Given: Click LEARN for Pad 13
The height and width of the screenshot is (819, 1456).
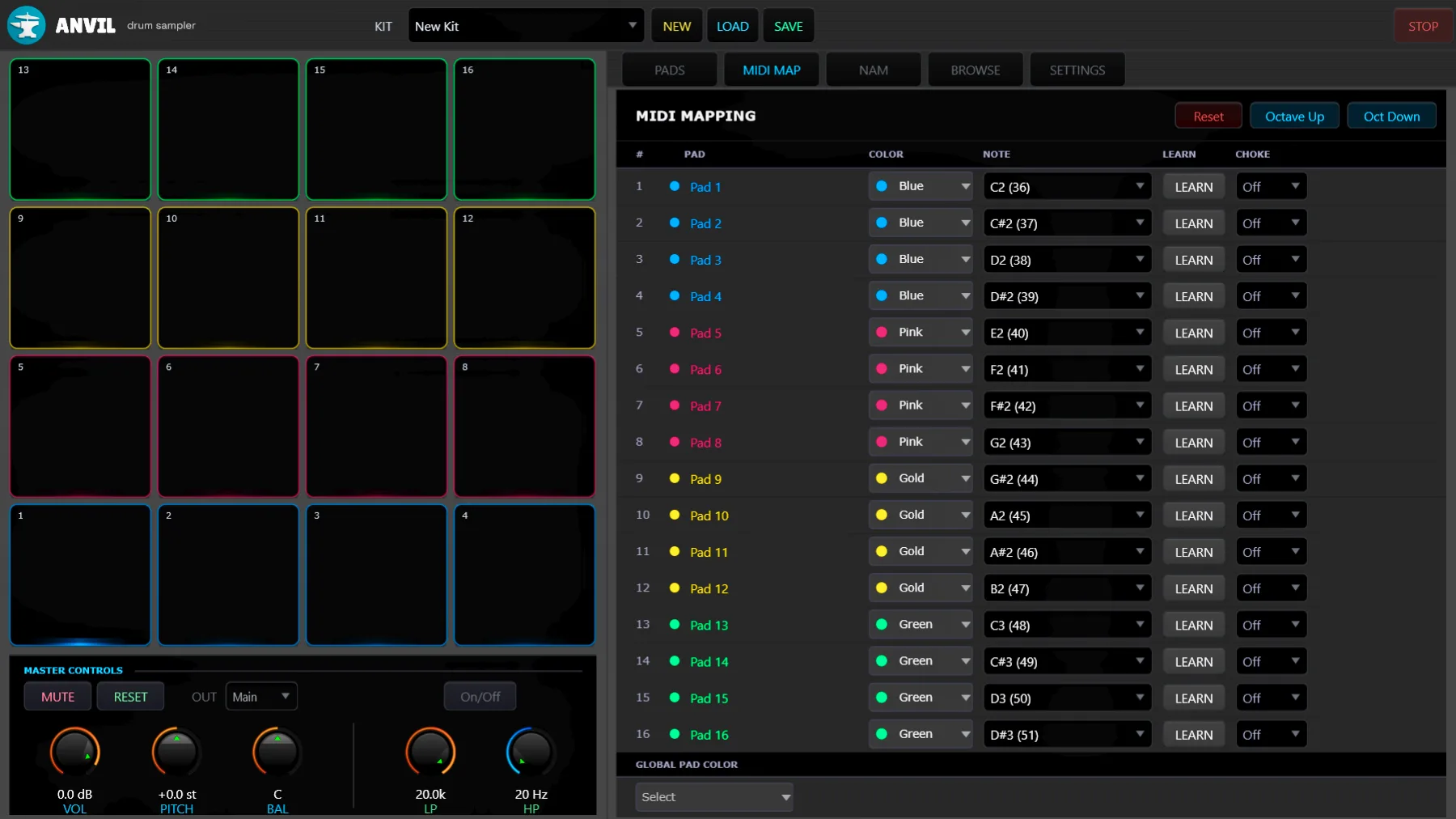Looking at the screenshot, I should [1193, 626].
